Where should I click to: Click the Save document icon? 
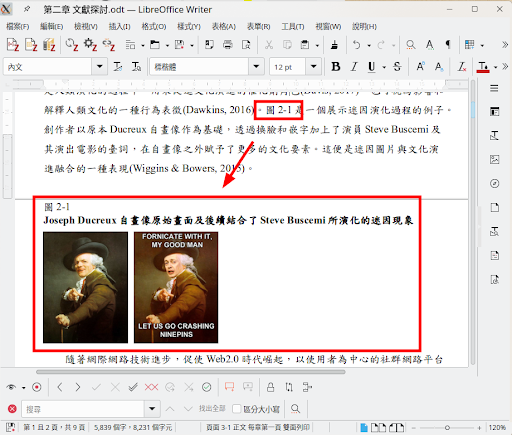[x=179, y=45]
